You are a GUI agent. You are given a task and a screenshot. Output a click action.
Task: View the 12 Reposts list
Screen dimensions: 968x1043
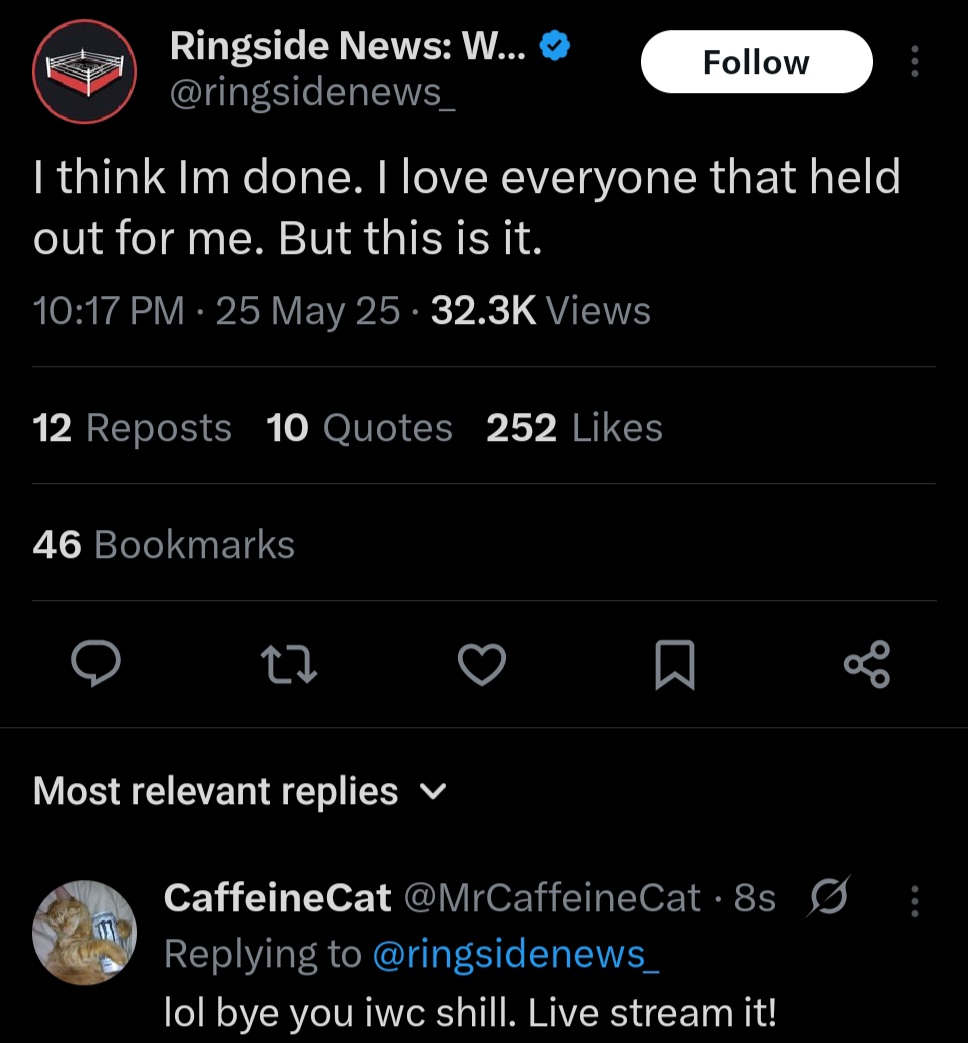(132, 428)
